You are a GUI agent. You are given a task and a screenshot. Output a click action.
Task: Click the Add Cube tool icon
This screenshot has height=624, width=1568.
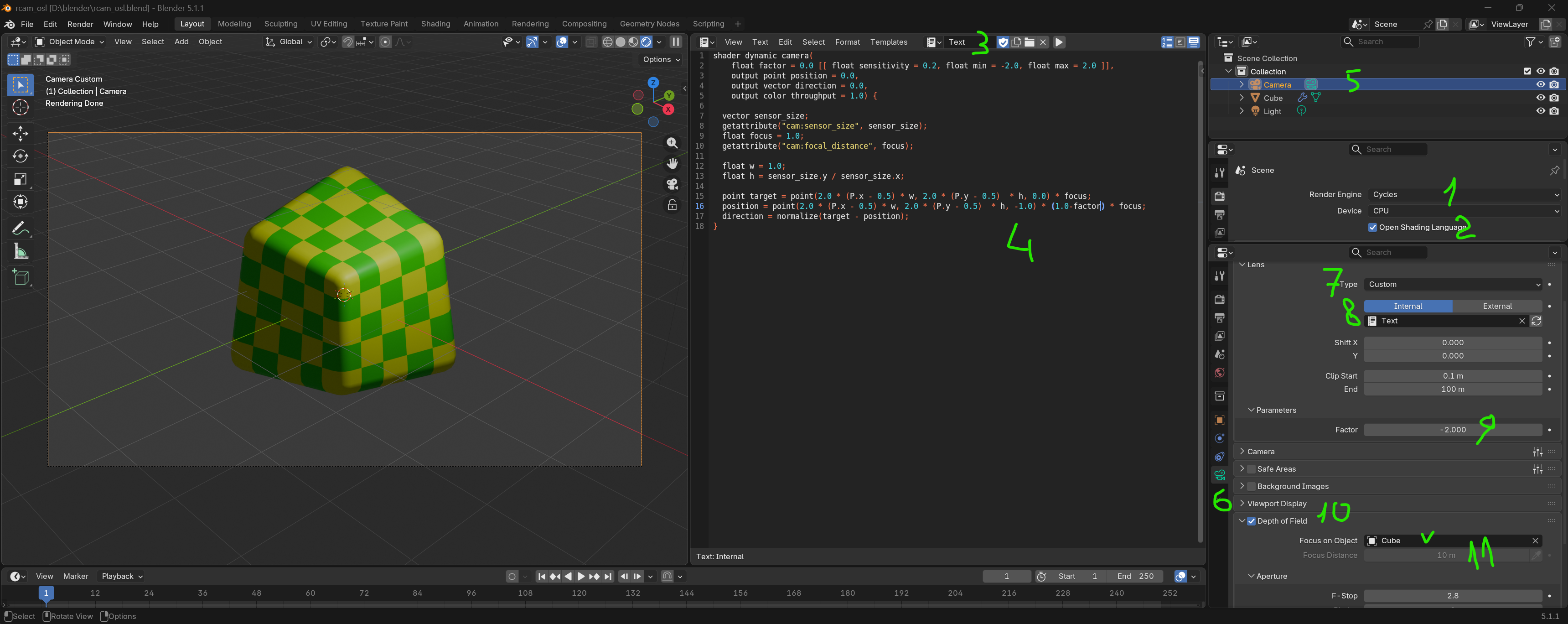click(x=20, y=278)
